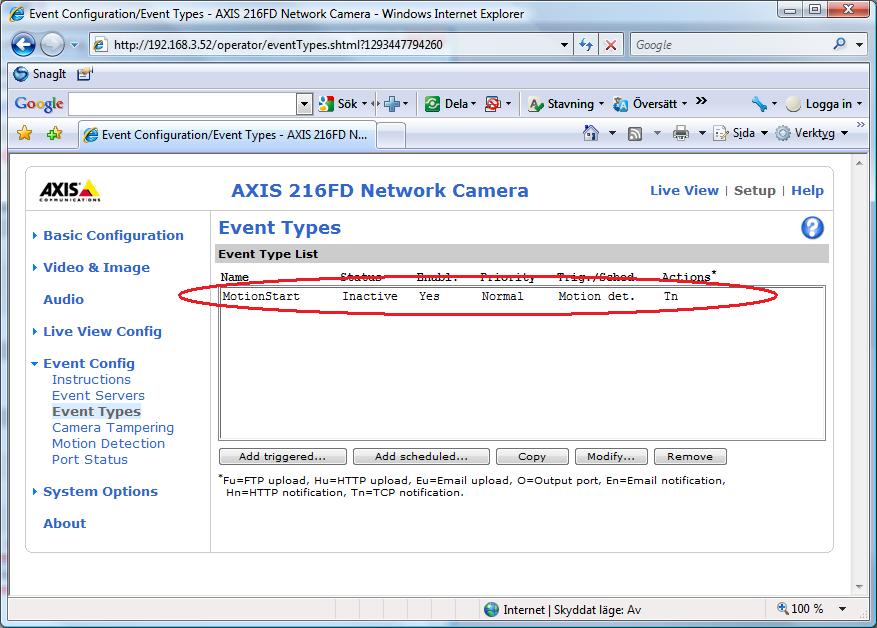Open the Event Servers page
The image size is (877, 628).
pos(98,395)
